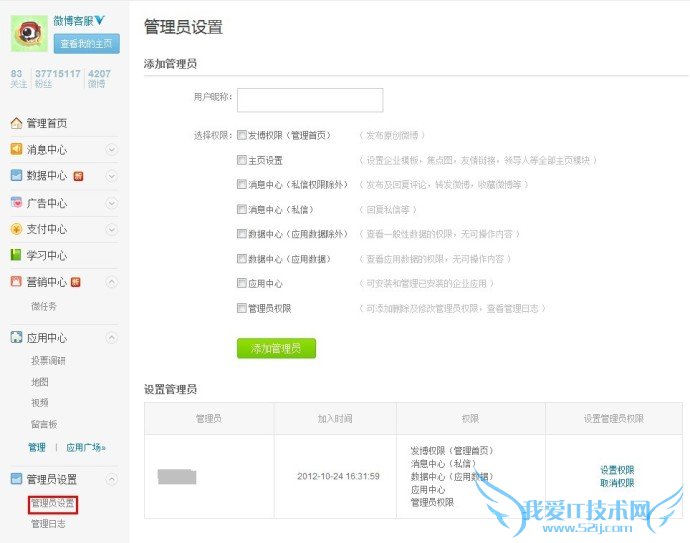Click the 学习中心 book icon
This screenshot has width=690, height=543.
pos(16,255)
